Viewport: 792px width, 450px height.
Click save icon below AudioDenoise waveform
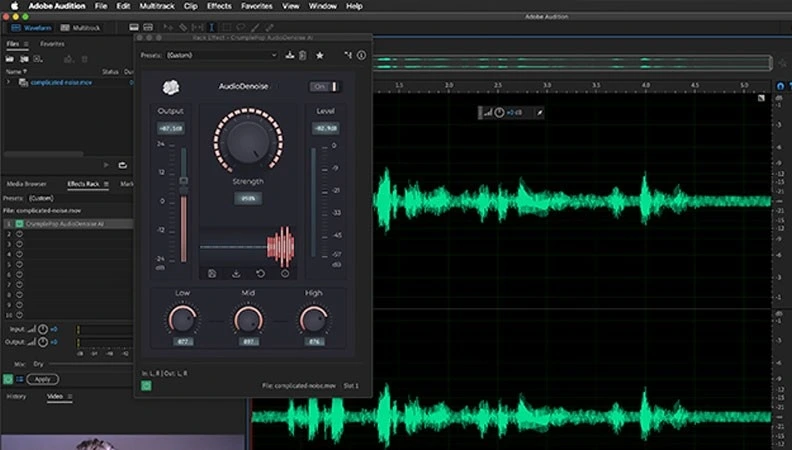click(212, 273)
